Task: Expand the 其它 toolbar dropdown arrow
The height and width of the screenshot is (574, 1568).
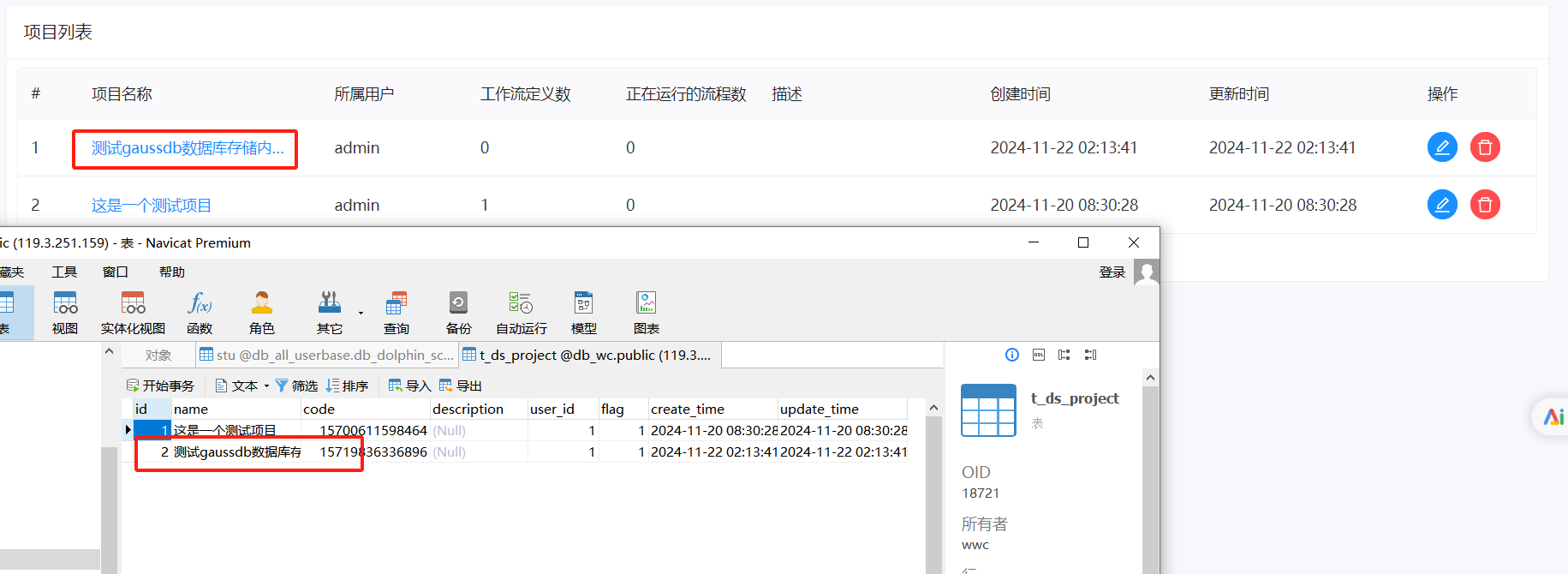Action: point(361,313)
